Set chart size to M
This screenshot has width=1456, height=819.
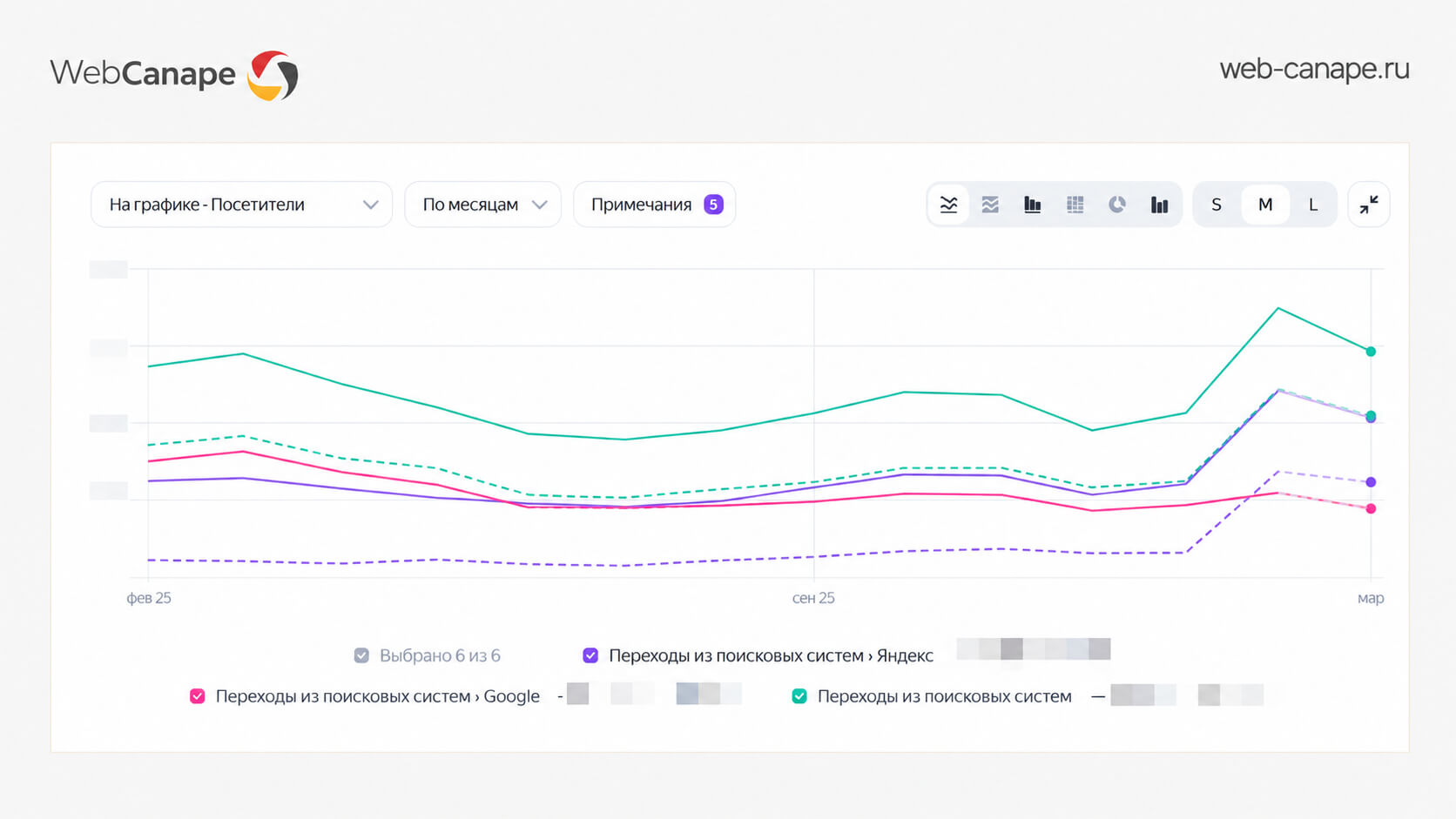coord(1265,205)
